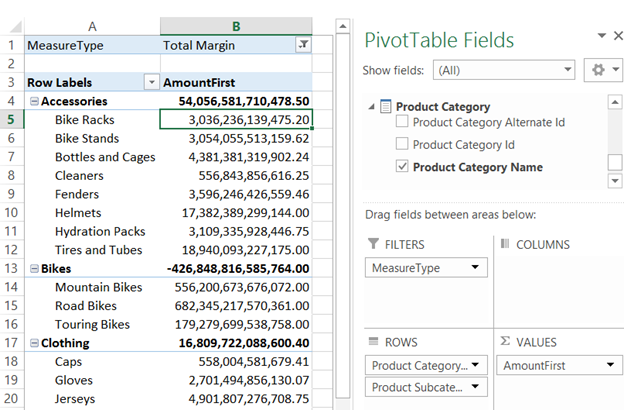Open the Row Labels filter dropdown
Image resolution: width=624 pixels, height=410 pixels.
coord(151,83)
